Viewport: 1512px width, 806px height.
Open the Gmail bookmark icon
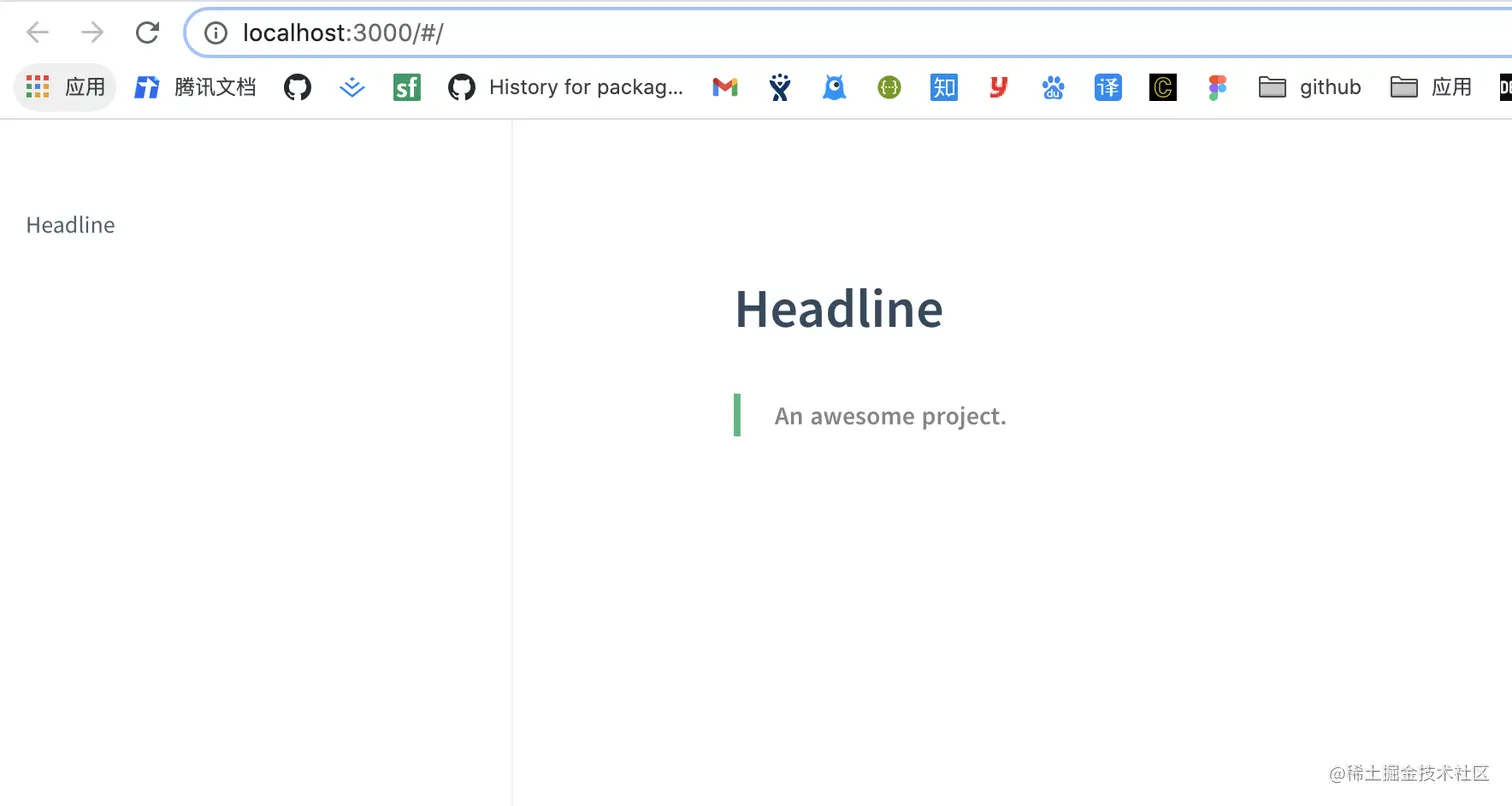click(725, 88)
